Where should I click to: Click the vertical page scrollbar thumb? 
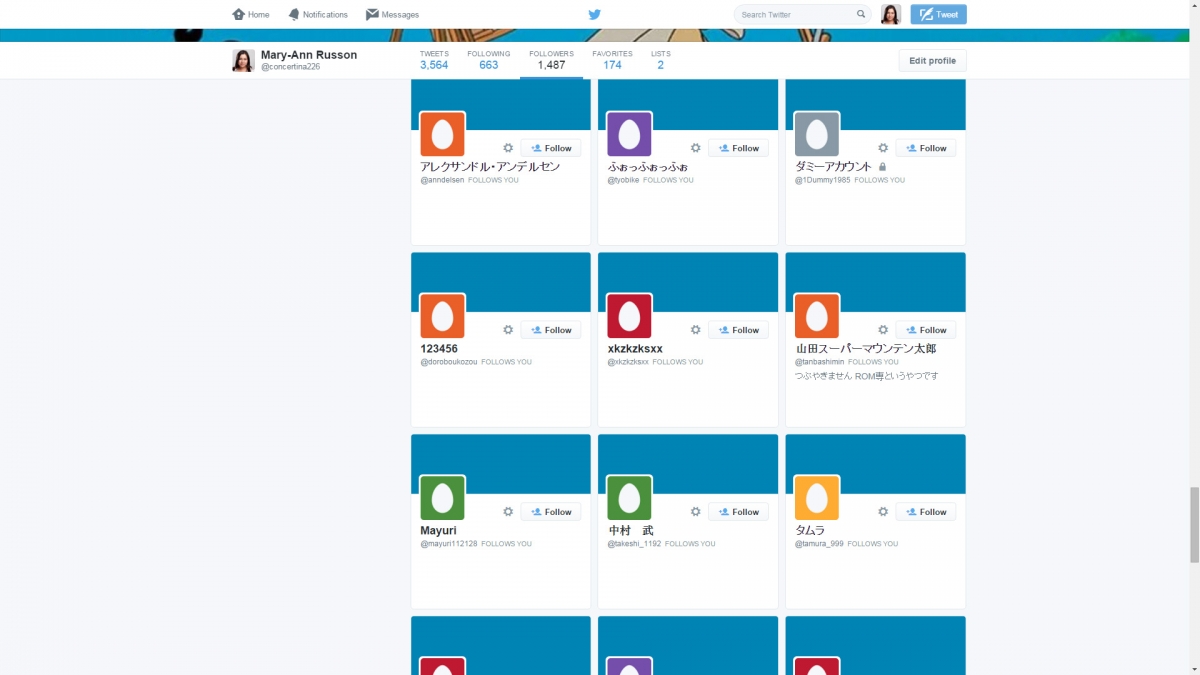click(x=1193, y=523)
